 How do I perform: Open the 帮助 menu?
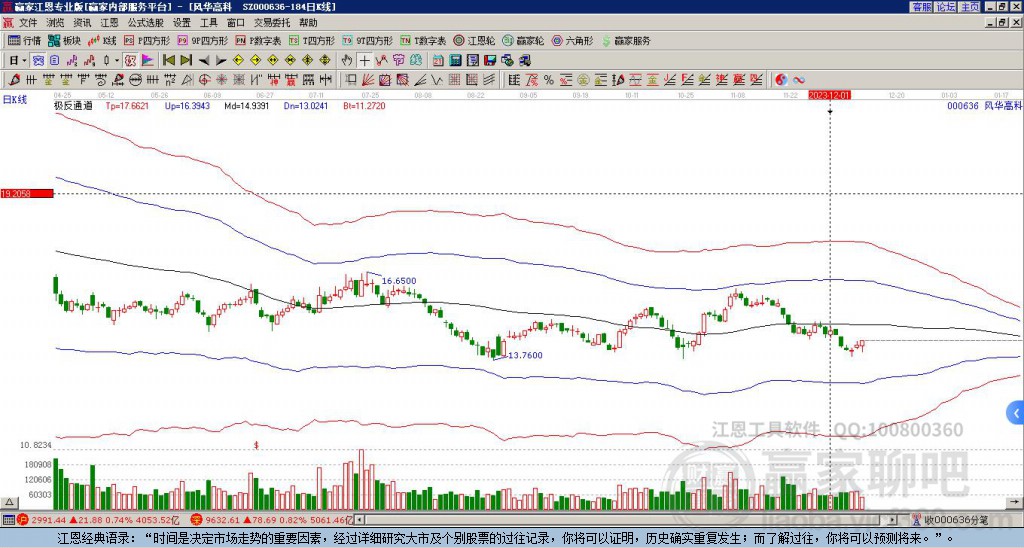pos(308,23)
